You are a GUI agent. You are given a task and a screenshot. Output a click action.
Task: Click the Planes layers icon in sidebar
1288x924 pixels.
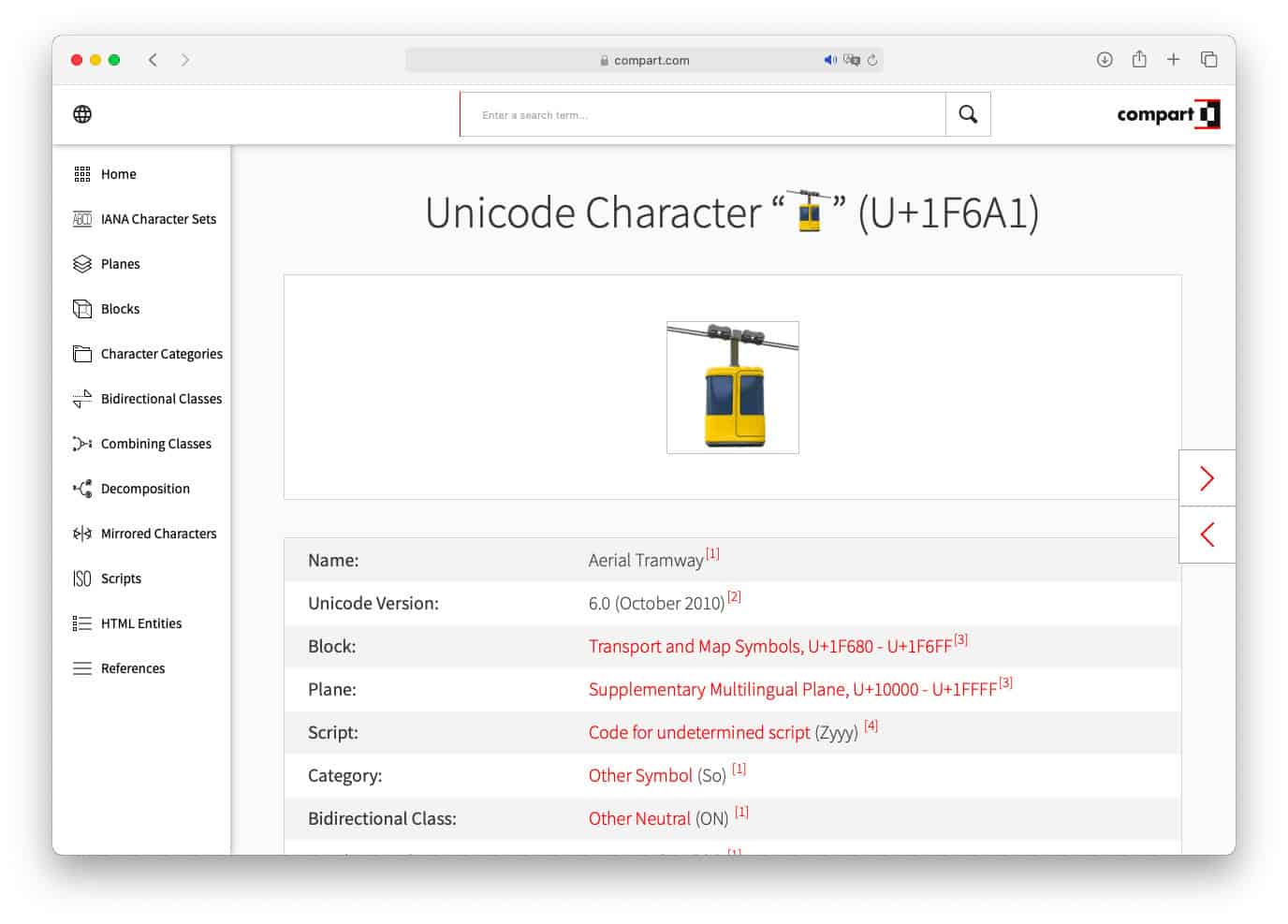[82, 263]
